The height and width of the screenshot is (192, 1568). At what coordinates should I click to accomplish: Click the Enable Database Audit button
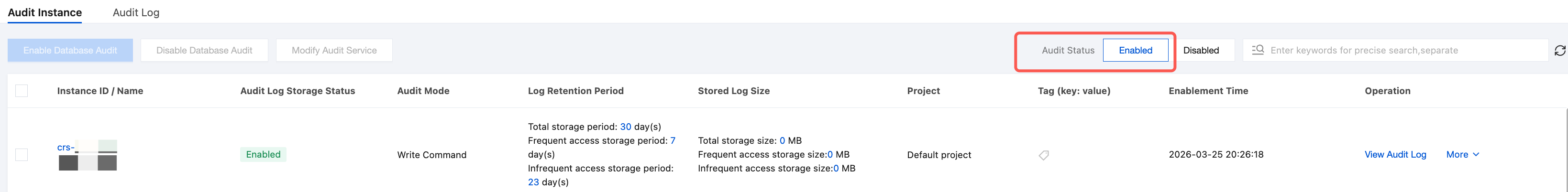point(70,51)
